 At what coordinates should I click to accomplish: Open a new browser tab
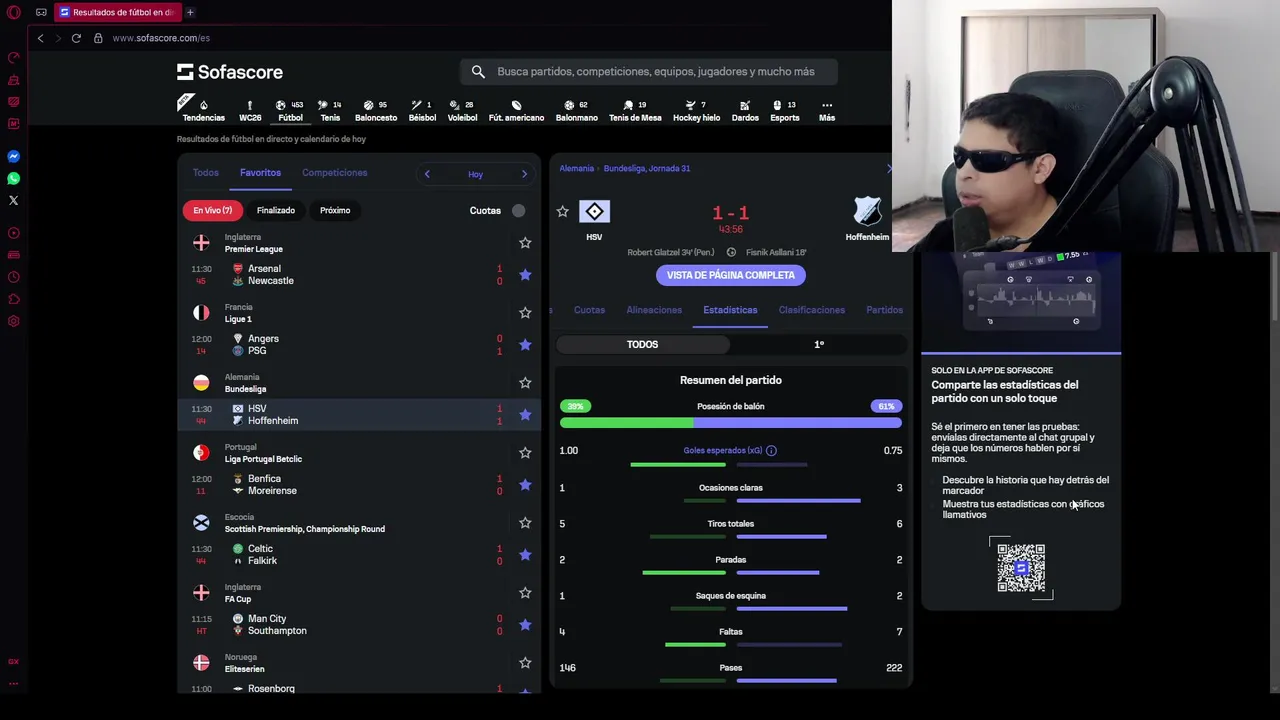pos(190,12)
